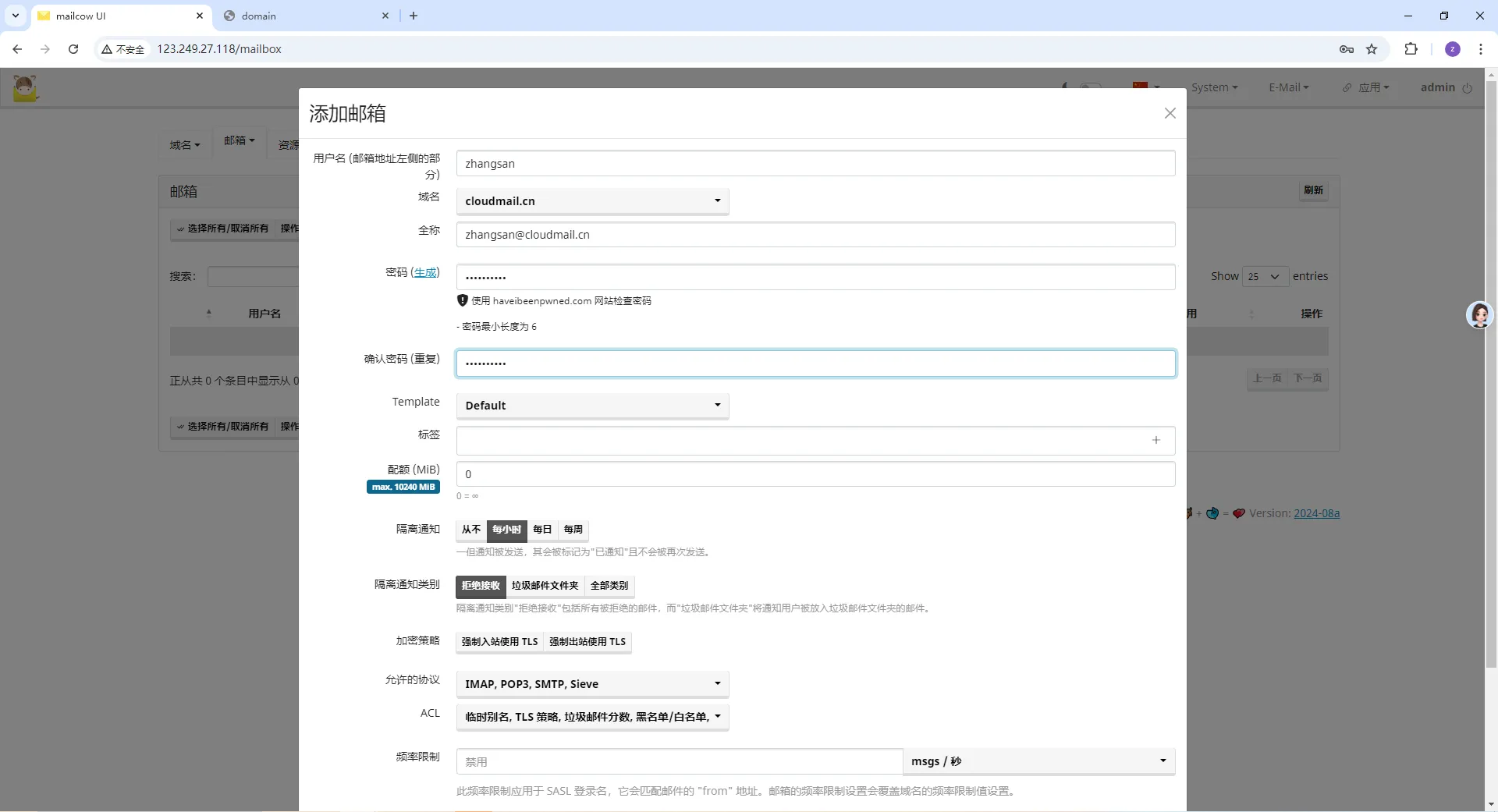Select quarantine category 拒绝接收
The width and height of the screenshot is (1498, 812).
click(x=481, y=586)
